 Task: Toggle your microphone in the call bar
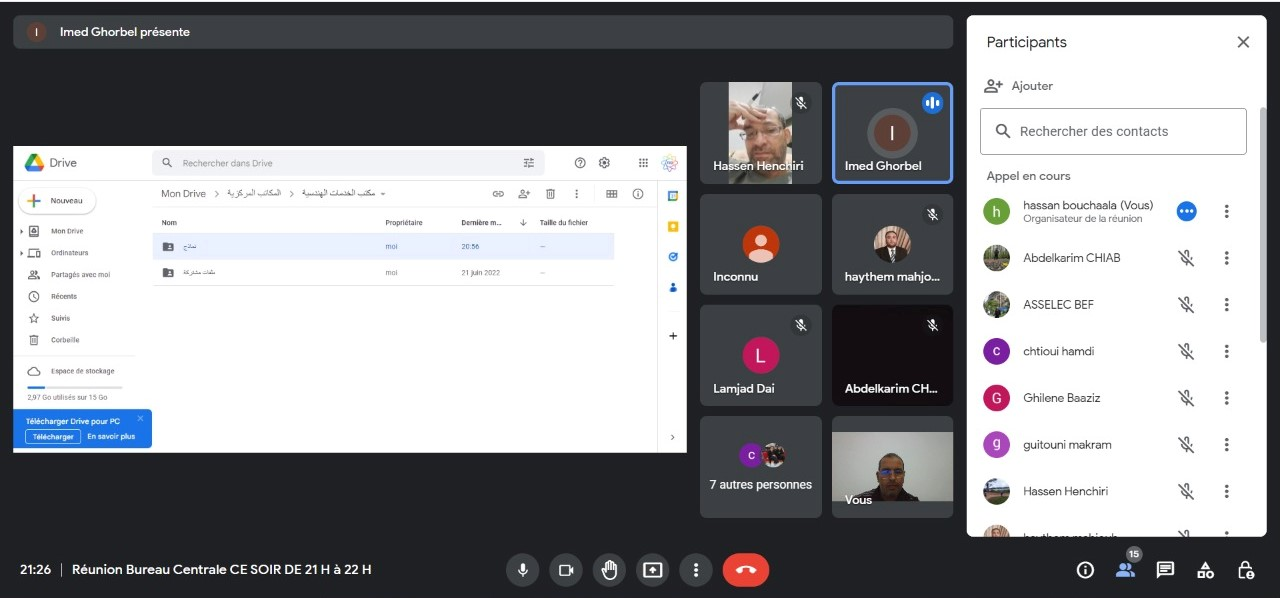(x=521, y=570)
